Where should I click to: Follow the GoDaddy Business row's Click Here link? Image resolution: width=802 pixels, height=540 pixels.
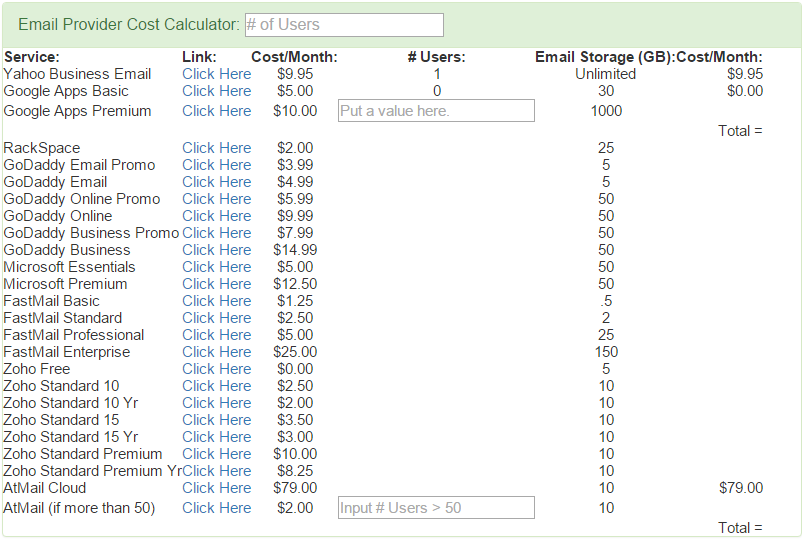217,250
